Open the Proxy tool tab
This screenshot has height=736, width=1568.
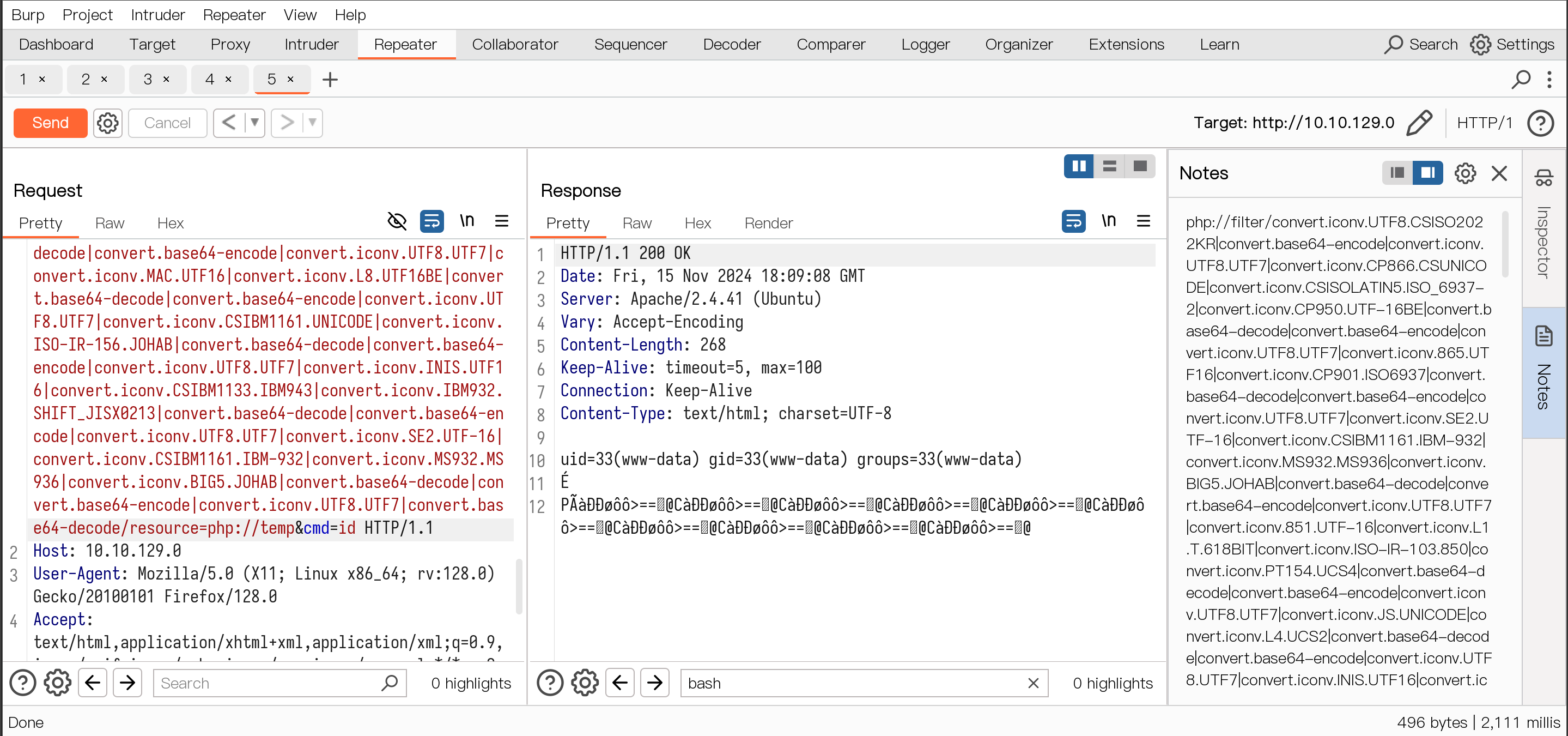230,45
